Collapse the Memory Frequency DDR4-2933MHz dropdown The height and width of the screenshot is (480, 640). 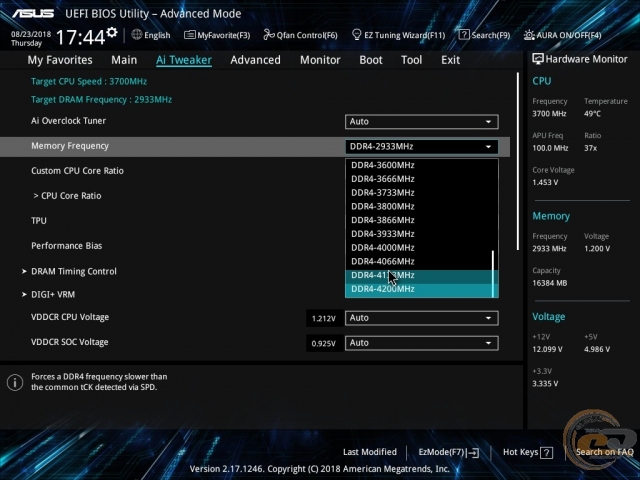click(422, 147)
